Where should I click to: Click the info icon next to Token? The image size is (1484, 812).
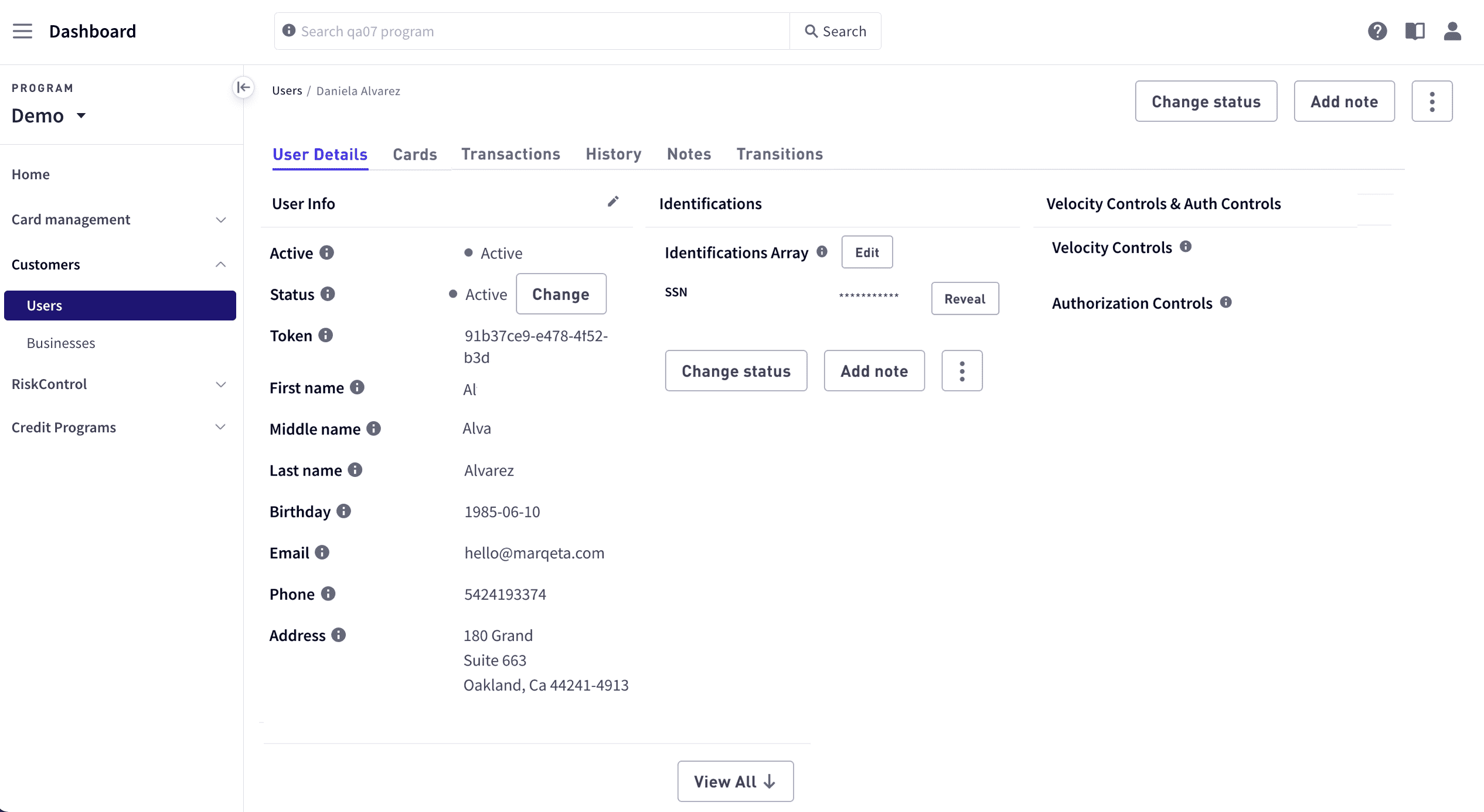coord(325,335)
